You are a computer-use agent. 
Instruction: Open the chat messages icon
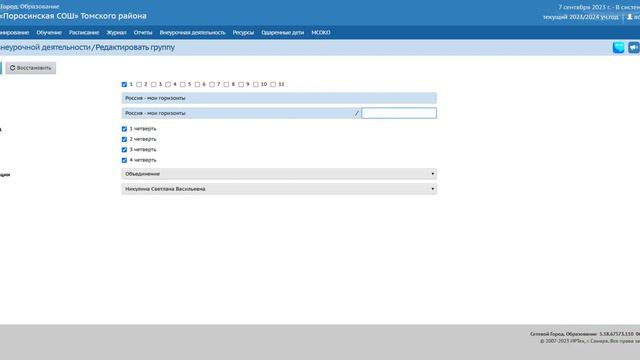click(618, 47)
